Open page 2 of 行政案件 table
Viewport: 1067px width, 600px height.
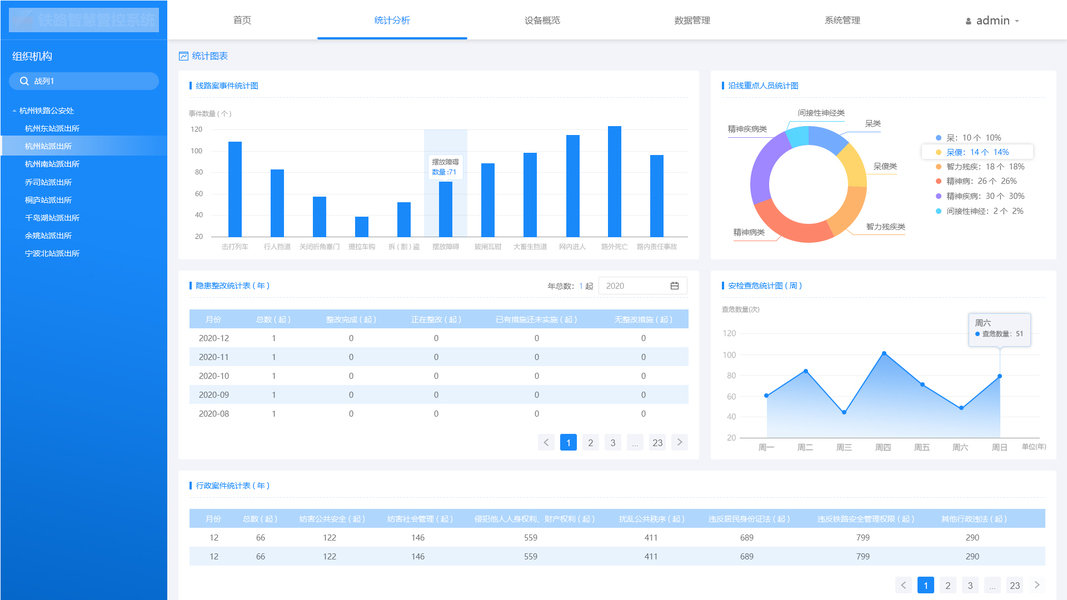(x=948, y=585)
